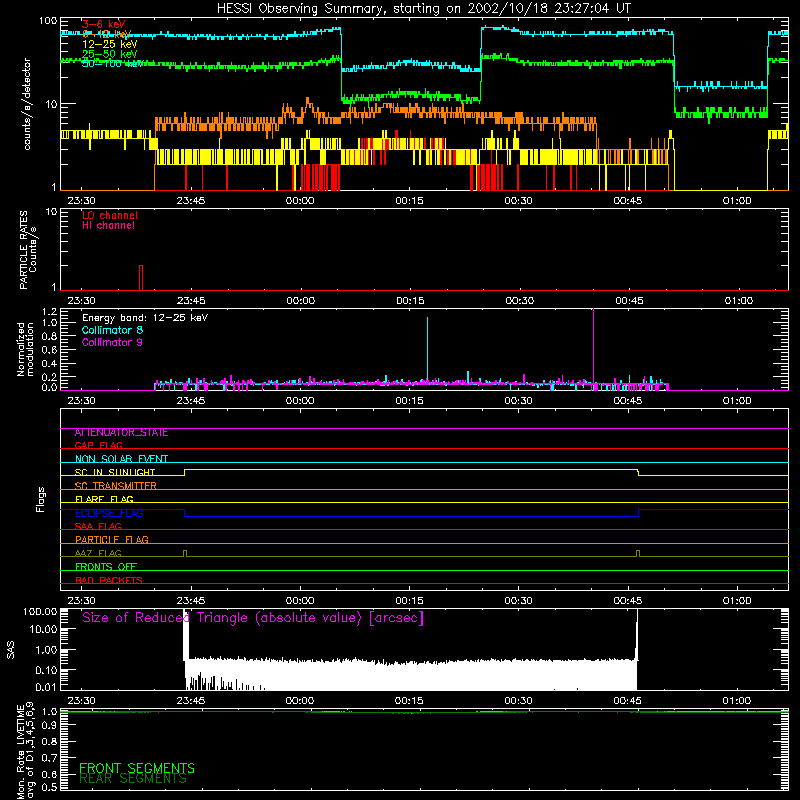Click the Flags panel axis label
The width and height of the screenshot is (800, 800).
(41, 499)
